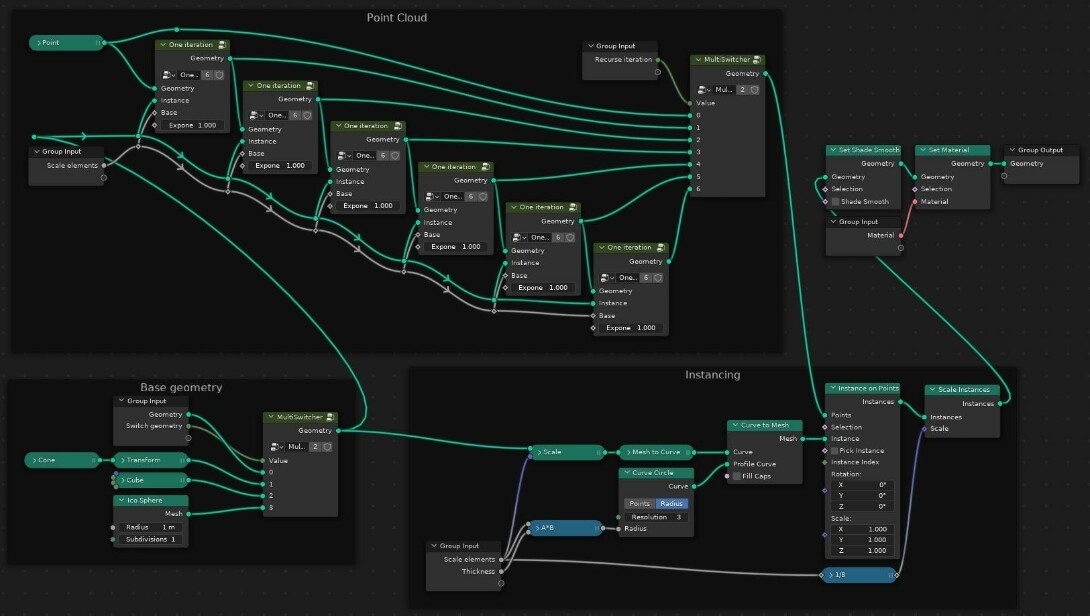The height and width of the screenshot is (616, 1090).
Task: Click Selection socket on Set Material node
Action: 915,189
